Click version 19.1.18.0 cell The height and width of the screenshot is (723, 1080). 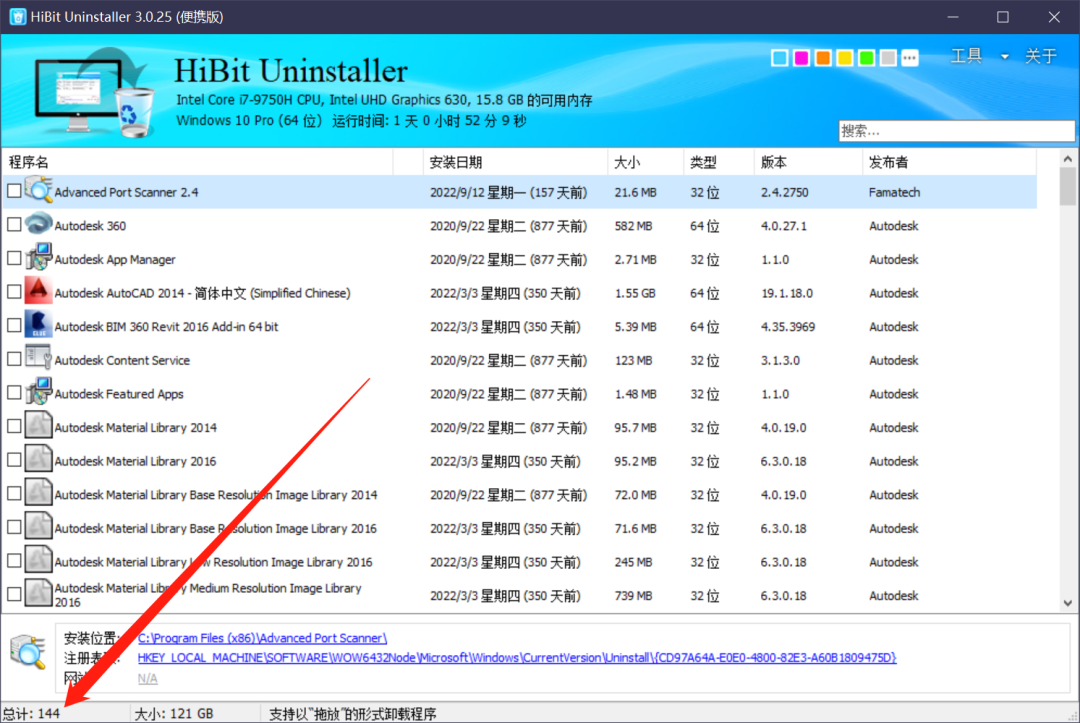point(787,293)
